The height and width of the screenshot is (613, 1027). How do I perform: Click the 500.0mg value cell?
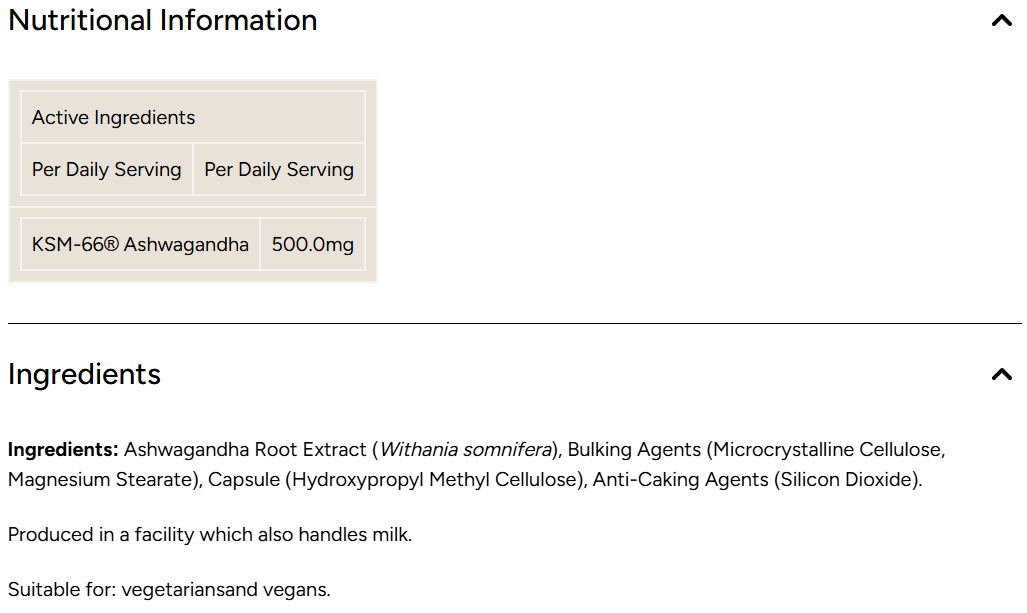[312, 244]
